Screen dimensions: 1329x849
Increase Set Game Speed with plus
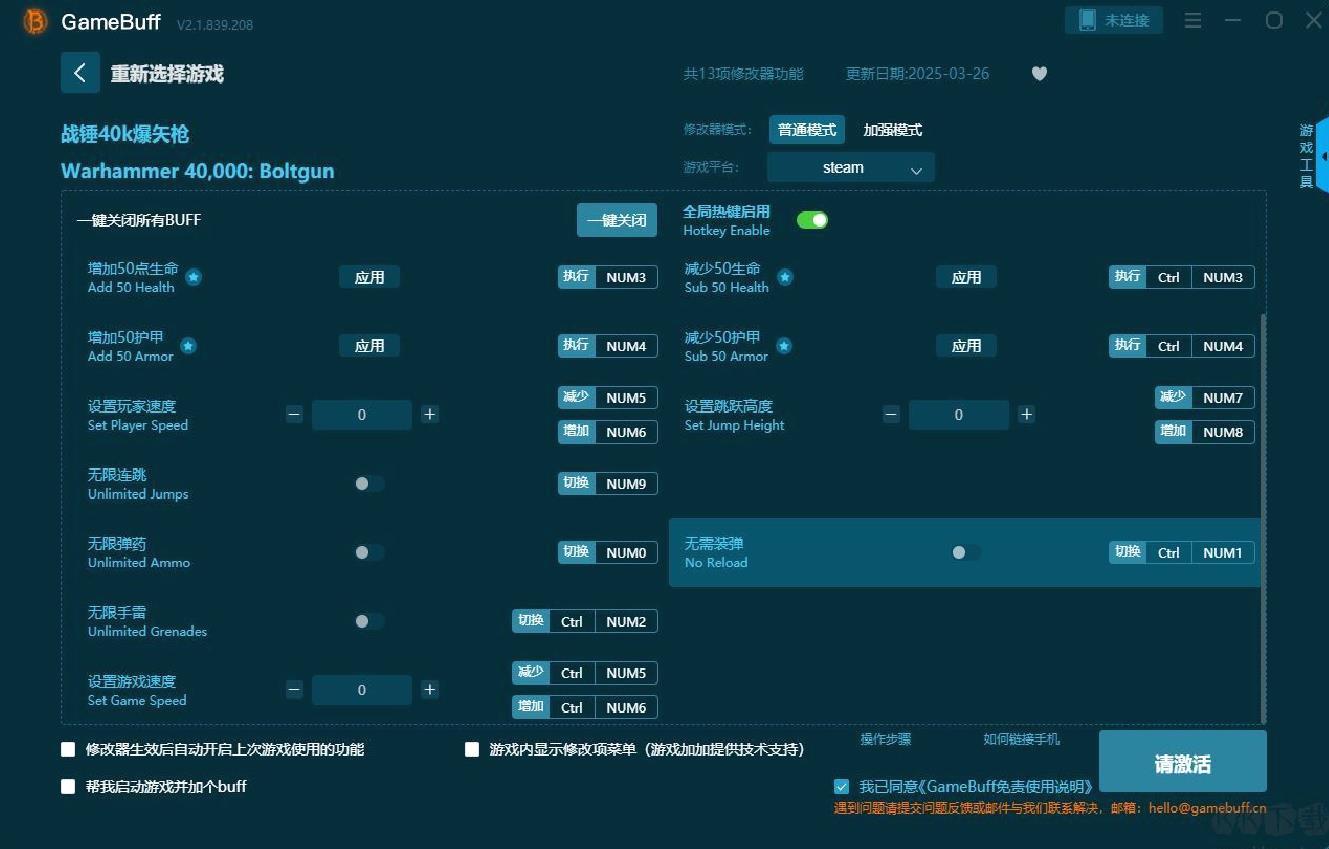[429, 689]
